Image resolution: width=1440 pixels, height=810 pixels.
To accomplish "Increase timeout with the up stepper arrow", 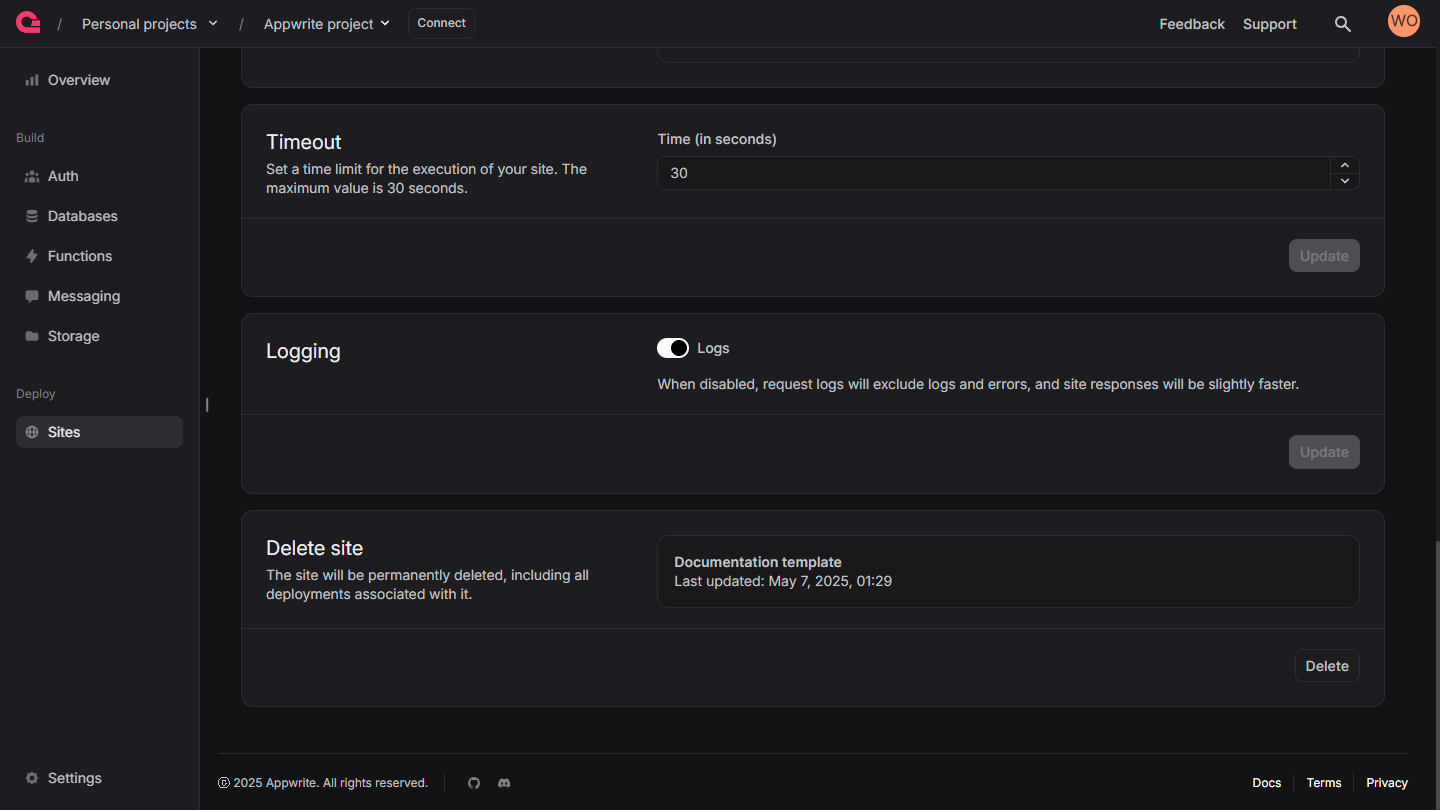I will tap(1345, 165).
